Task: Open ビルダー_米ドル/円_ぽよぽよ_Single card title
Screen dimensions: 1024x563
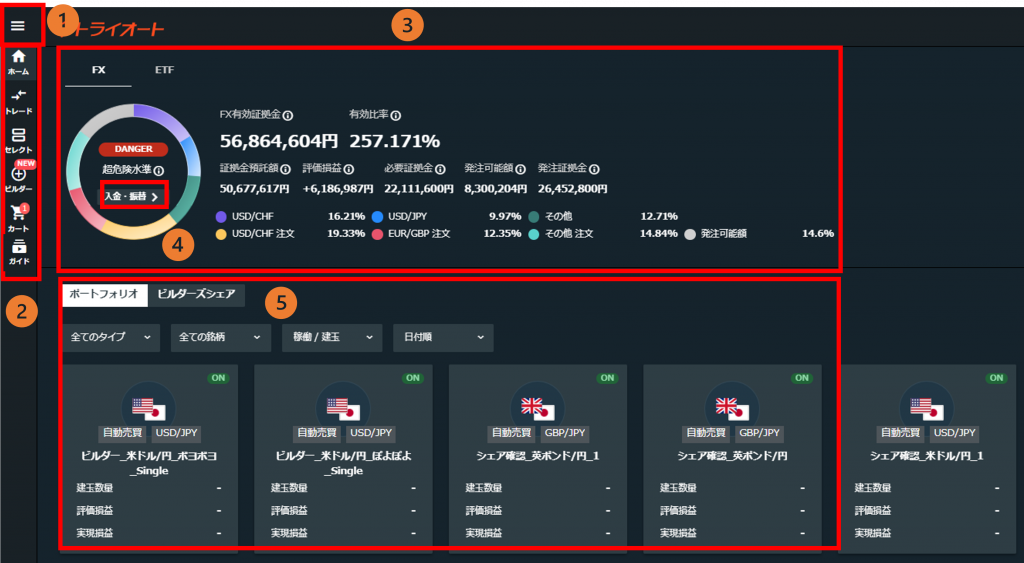Action: coord(344,463)
